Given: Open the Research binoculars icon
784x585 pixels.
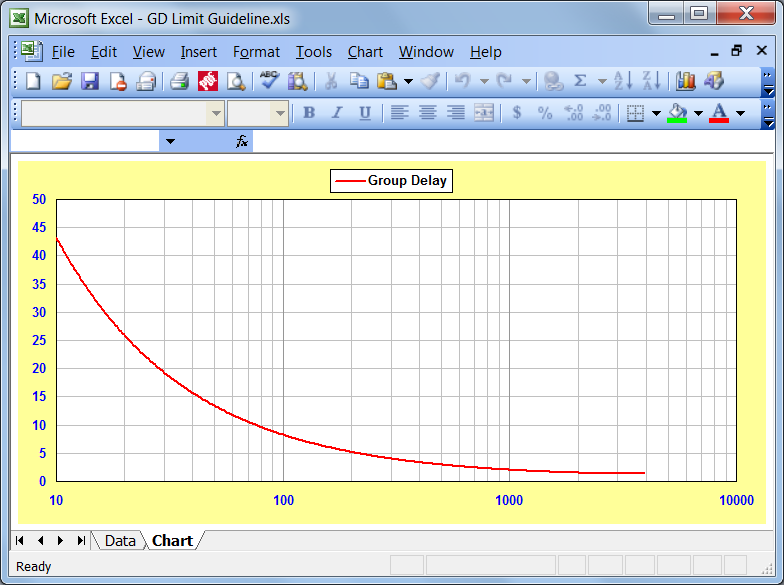Looking at the screenshot, I should [298, 81].
